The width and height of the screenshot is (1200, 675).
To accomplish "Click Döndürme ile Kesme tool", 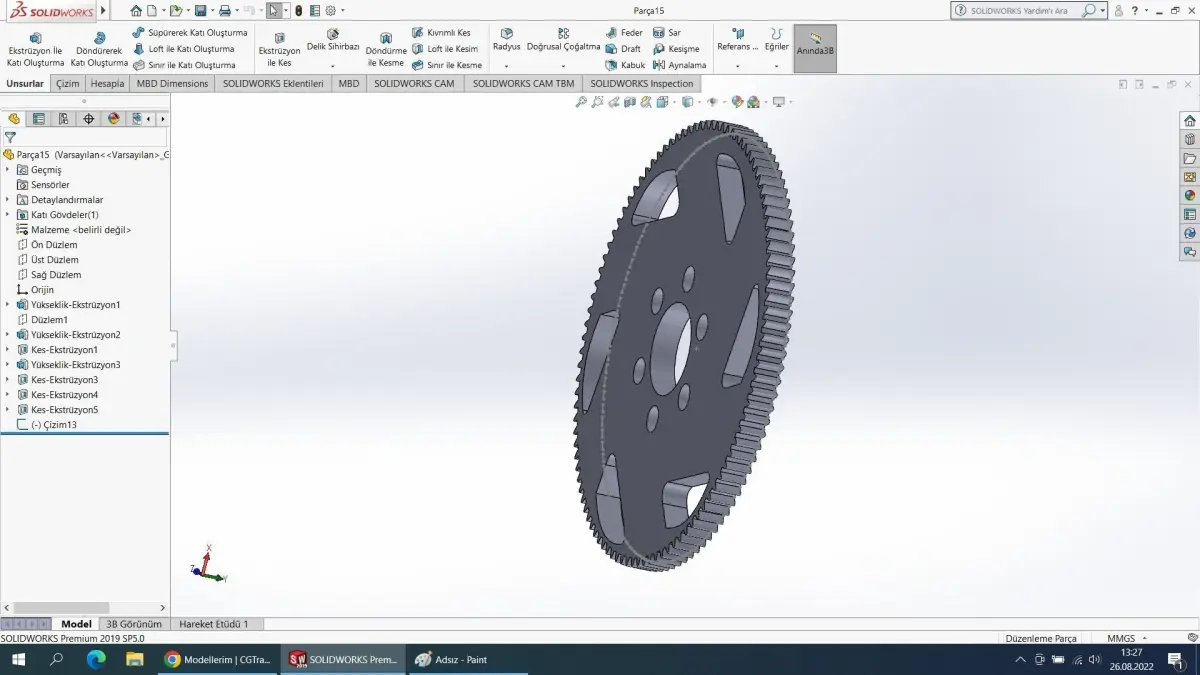I will [386, 49].
